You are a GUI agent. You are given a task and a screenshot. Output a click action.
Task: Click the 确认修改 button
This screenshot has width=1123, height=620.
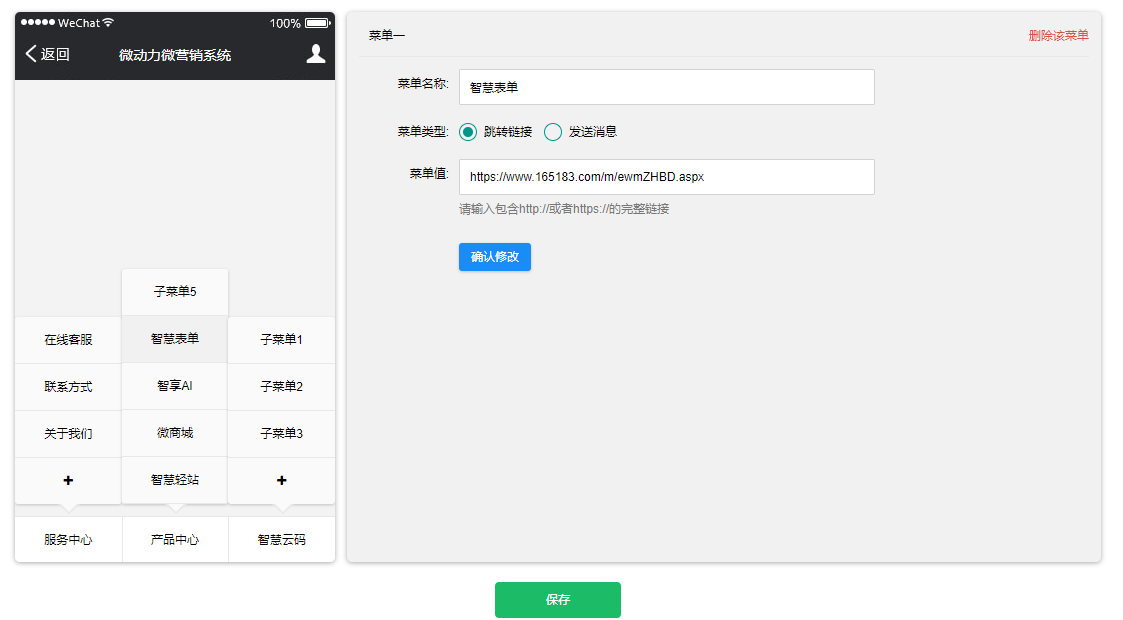tap(494, 257)
